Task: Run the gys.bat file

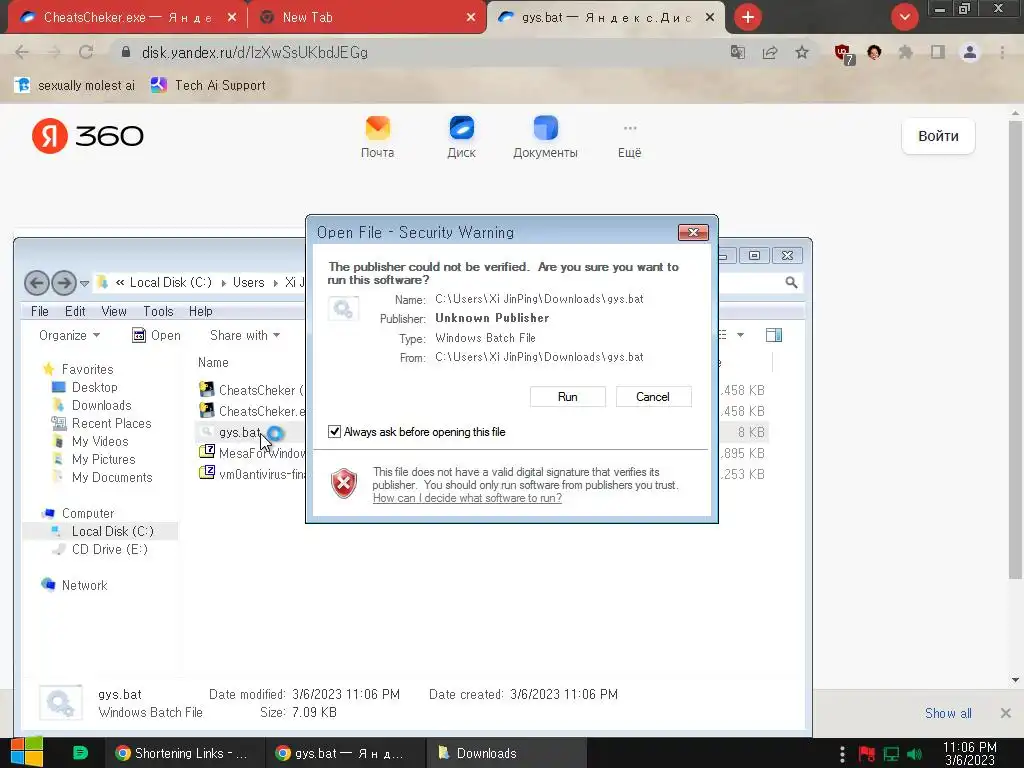Action: pyautogui.click(x=568, y=396)
